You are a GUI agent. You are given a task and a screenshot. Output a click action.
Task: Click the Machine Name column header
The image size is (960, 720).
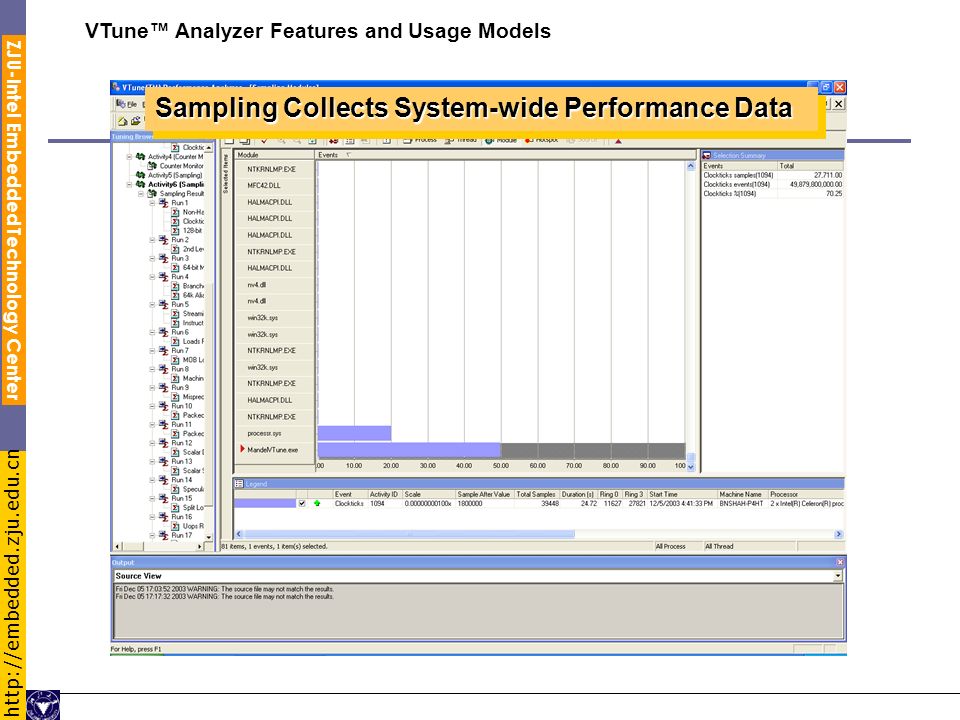(x=743, y=494)
